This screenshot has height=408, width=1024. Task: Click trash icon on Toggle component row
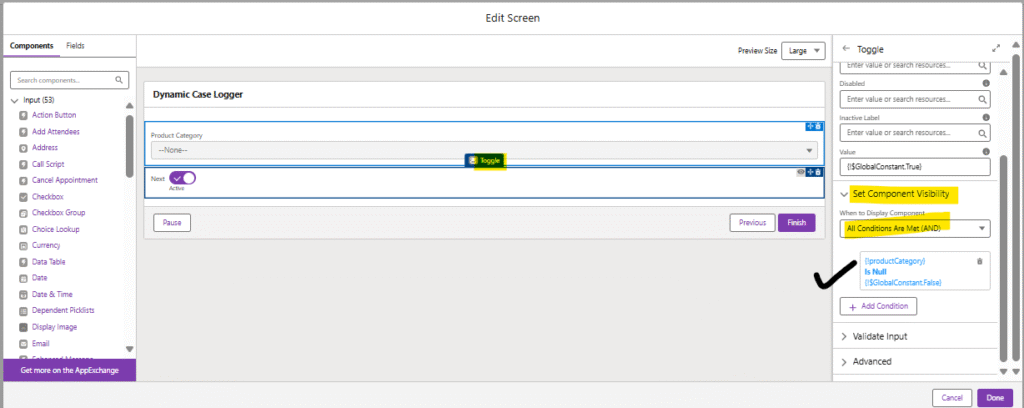819,172
